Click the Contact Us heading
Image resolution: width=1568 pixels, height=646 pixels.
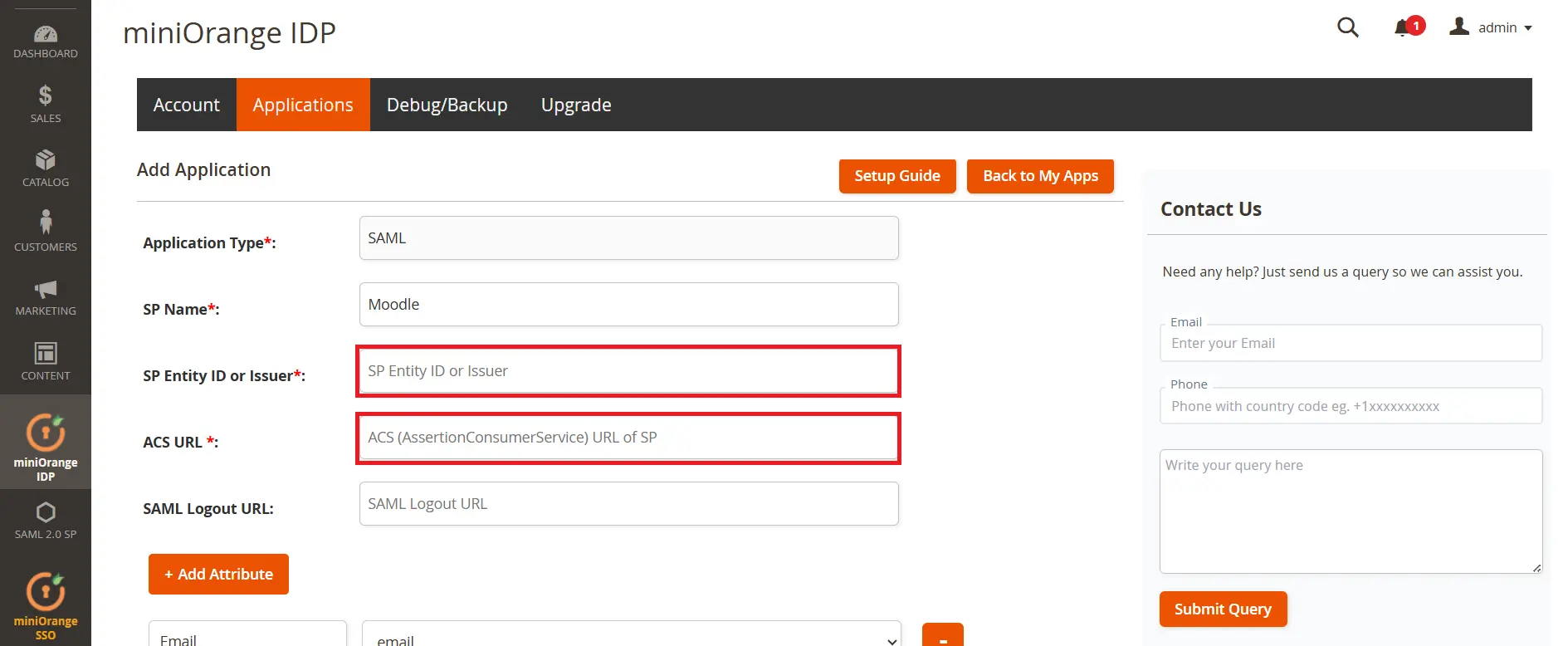tap(1210, 209)
